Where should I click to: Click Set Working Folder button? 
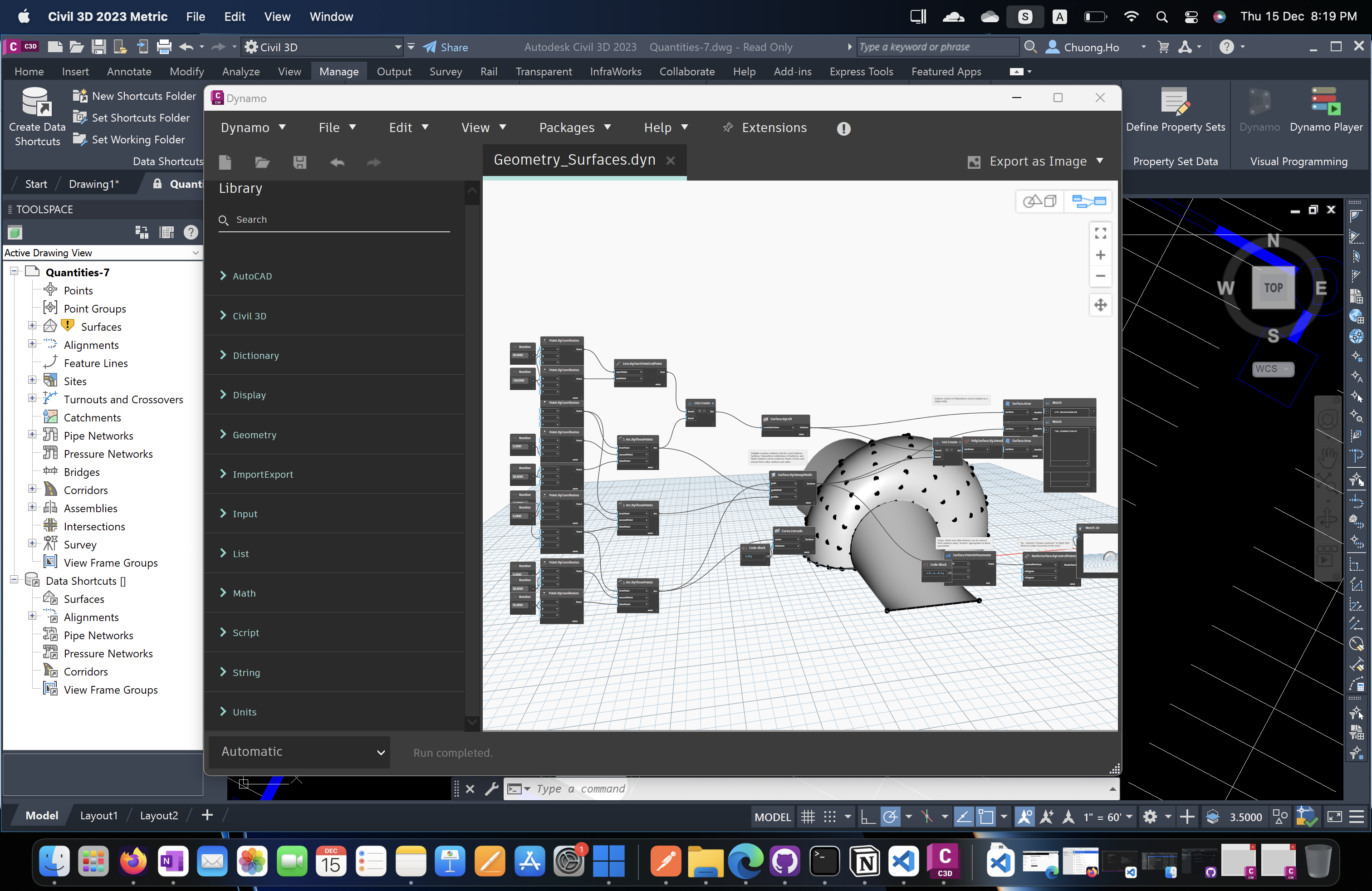pos(138,139)
